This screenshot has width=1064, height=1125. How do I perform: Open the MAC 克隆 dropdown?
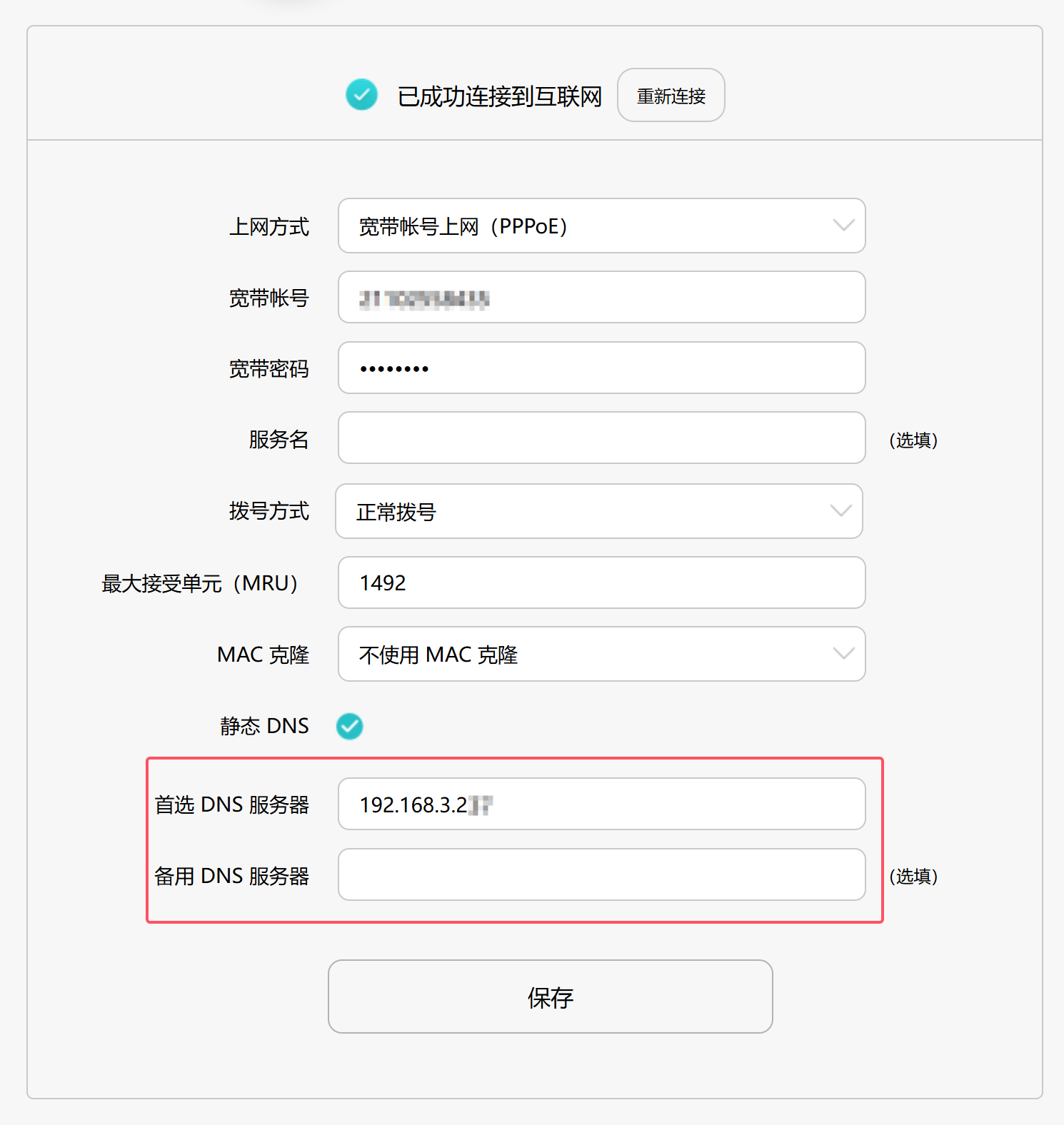(x=600, y=654)
